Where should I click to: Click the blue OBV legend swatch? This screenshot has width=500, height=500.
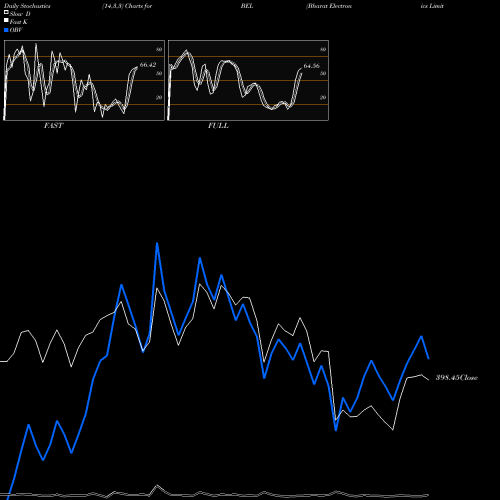tap(6, 30)
